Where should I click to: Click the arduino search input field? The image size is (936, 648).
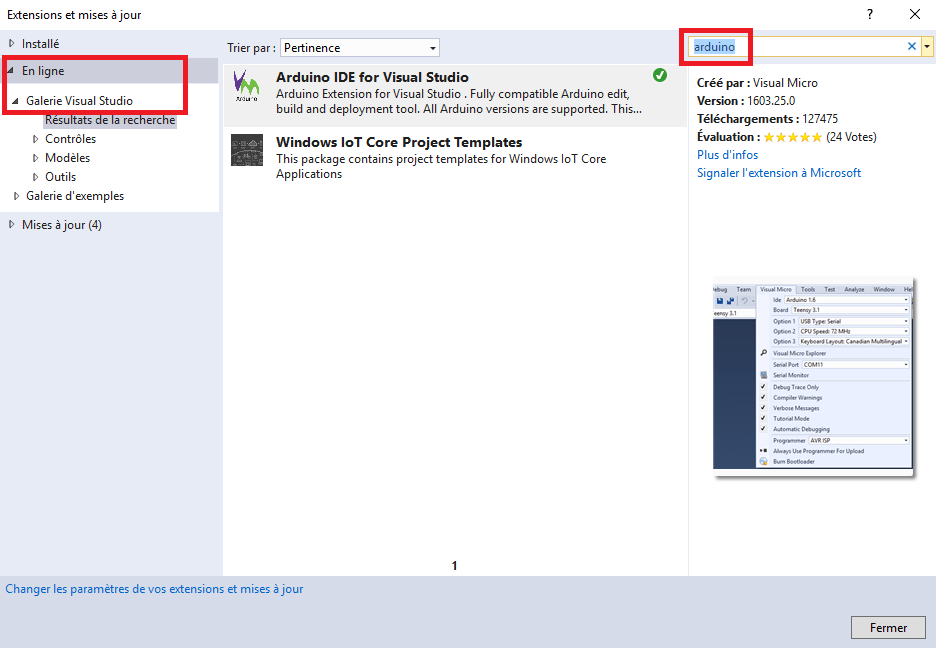797,46
